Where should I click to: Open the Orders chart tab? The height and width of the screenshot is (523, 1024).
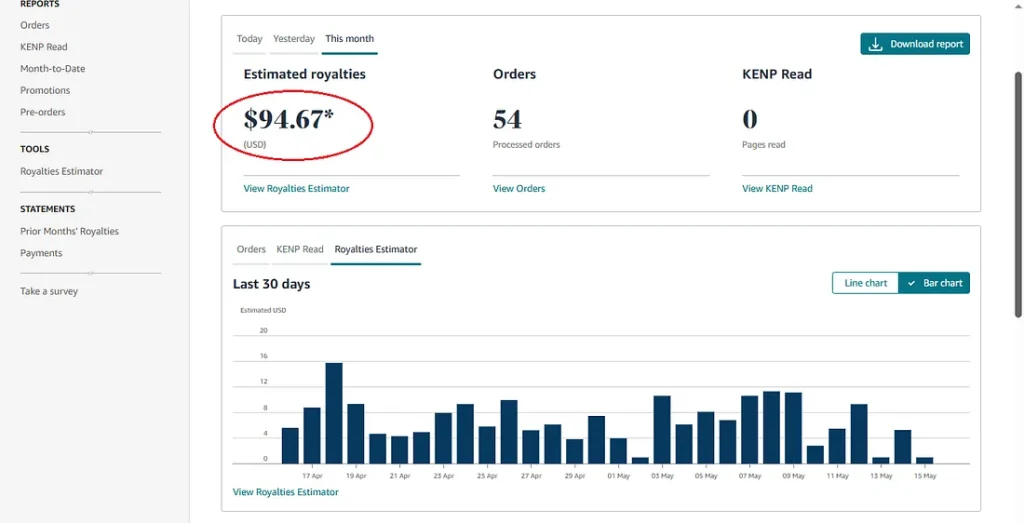tap(251, 249)
